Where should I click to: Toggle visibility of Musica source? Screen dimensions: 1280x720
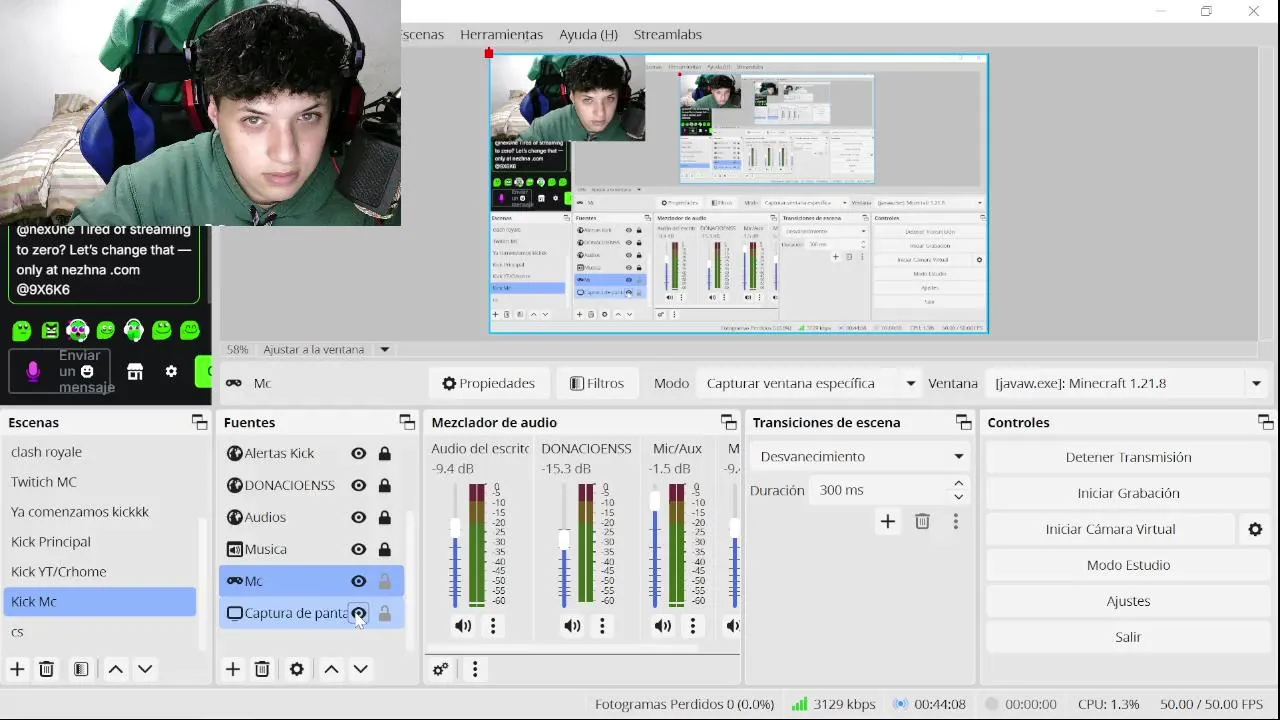tap(358, 549)
